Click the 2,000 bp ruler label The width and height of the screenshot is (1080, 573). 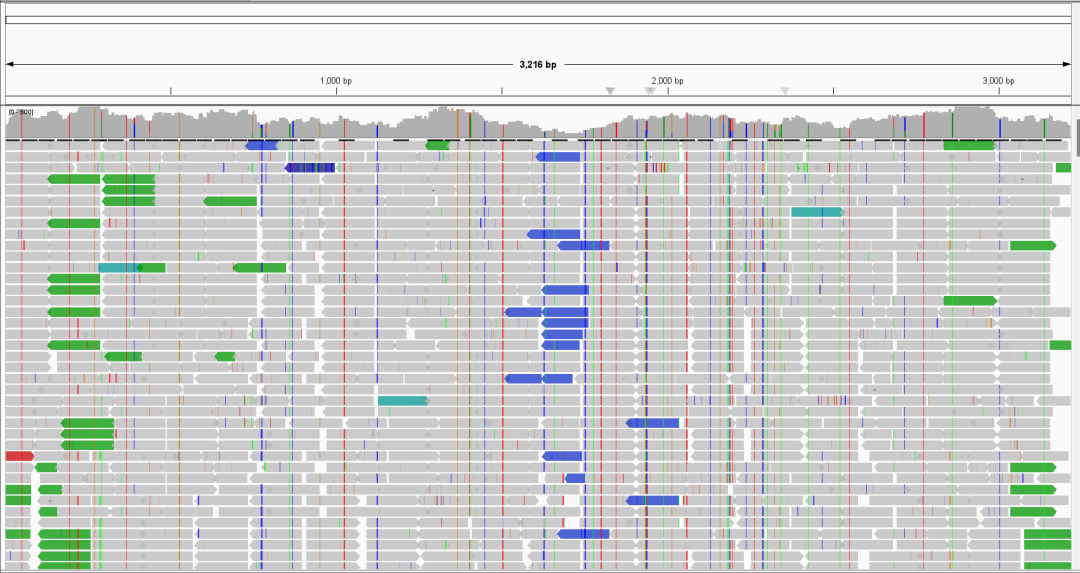click(x=667, y=80)
